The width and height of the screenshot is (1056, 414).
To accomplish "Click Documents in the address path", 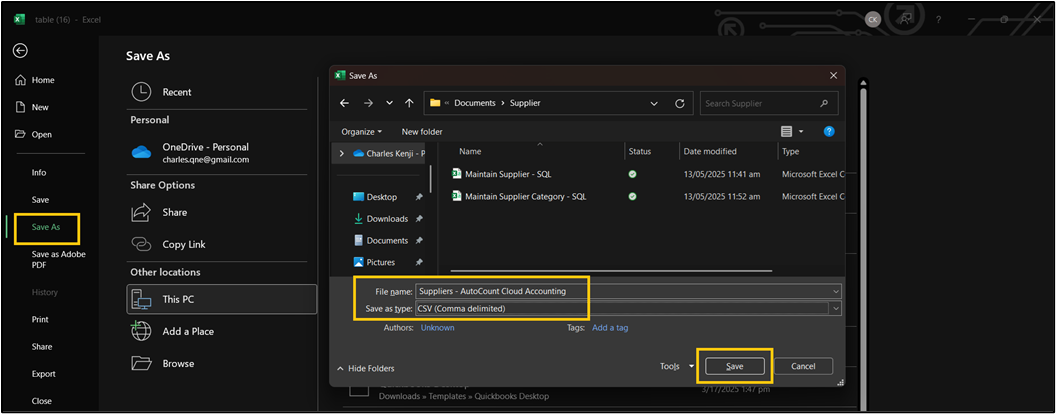I will tap(474, 103).
